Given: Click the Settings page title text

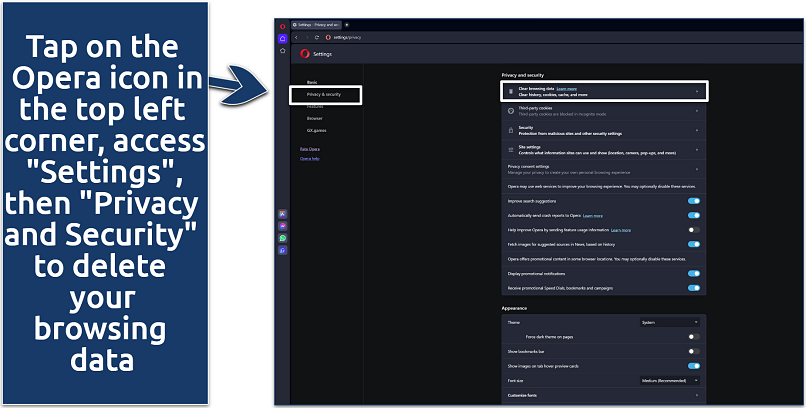Looking at the screenshot, I should 322,54.
